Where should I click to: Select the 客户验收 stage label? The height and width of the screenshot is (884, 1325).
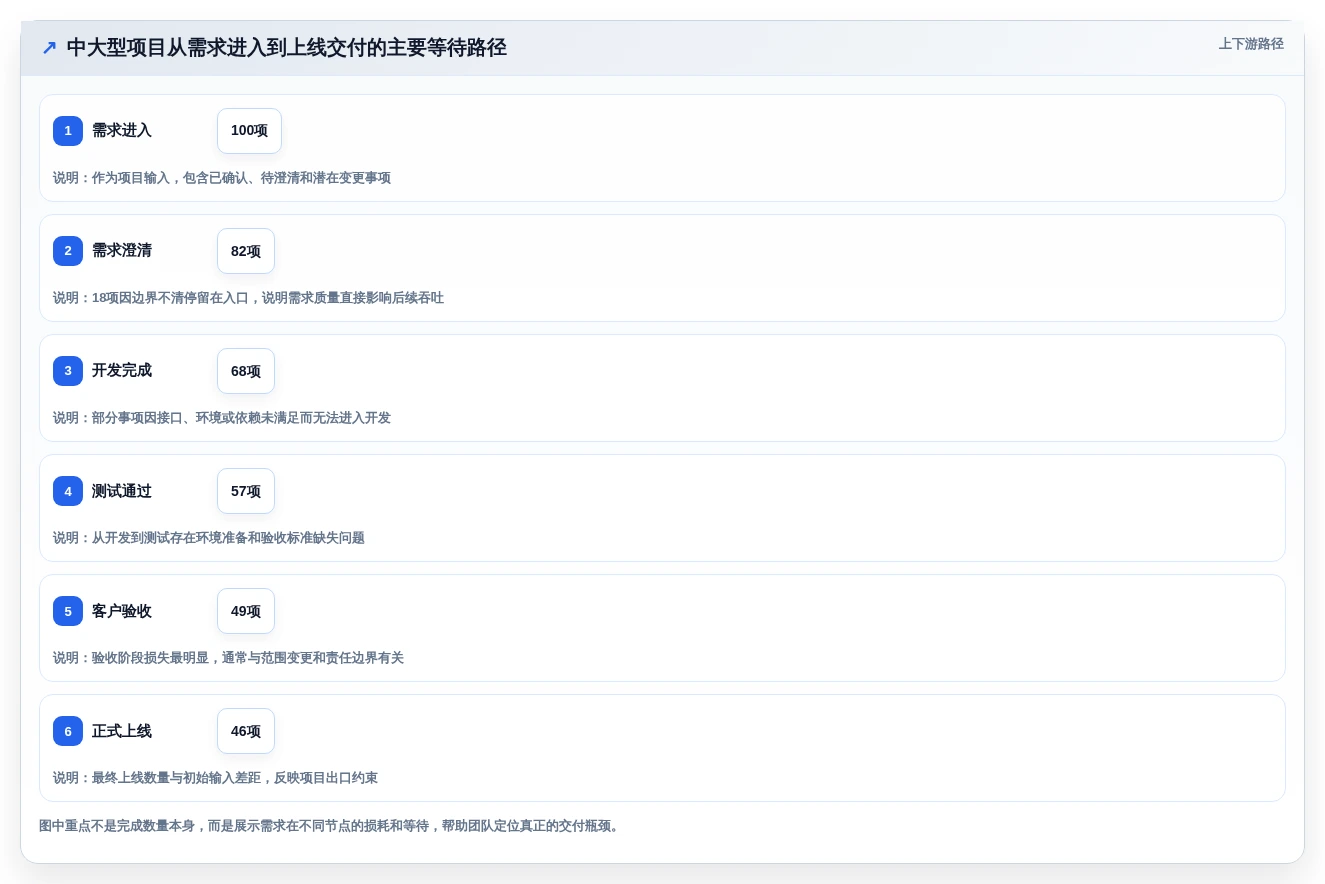[122, 611]
